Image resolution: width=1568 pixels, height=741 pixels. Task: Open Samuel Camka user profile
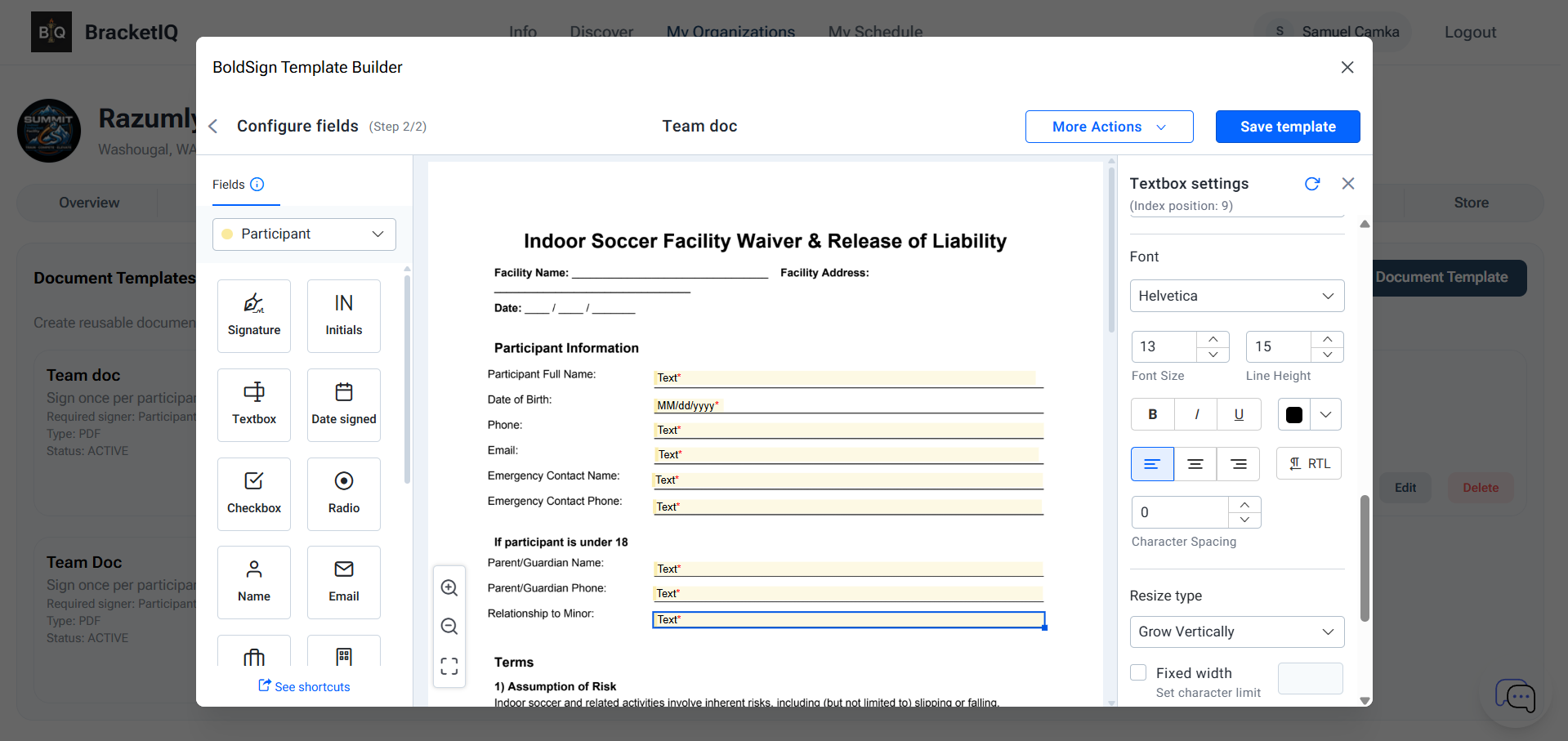[1333, 32]
